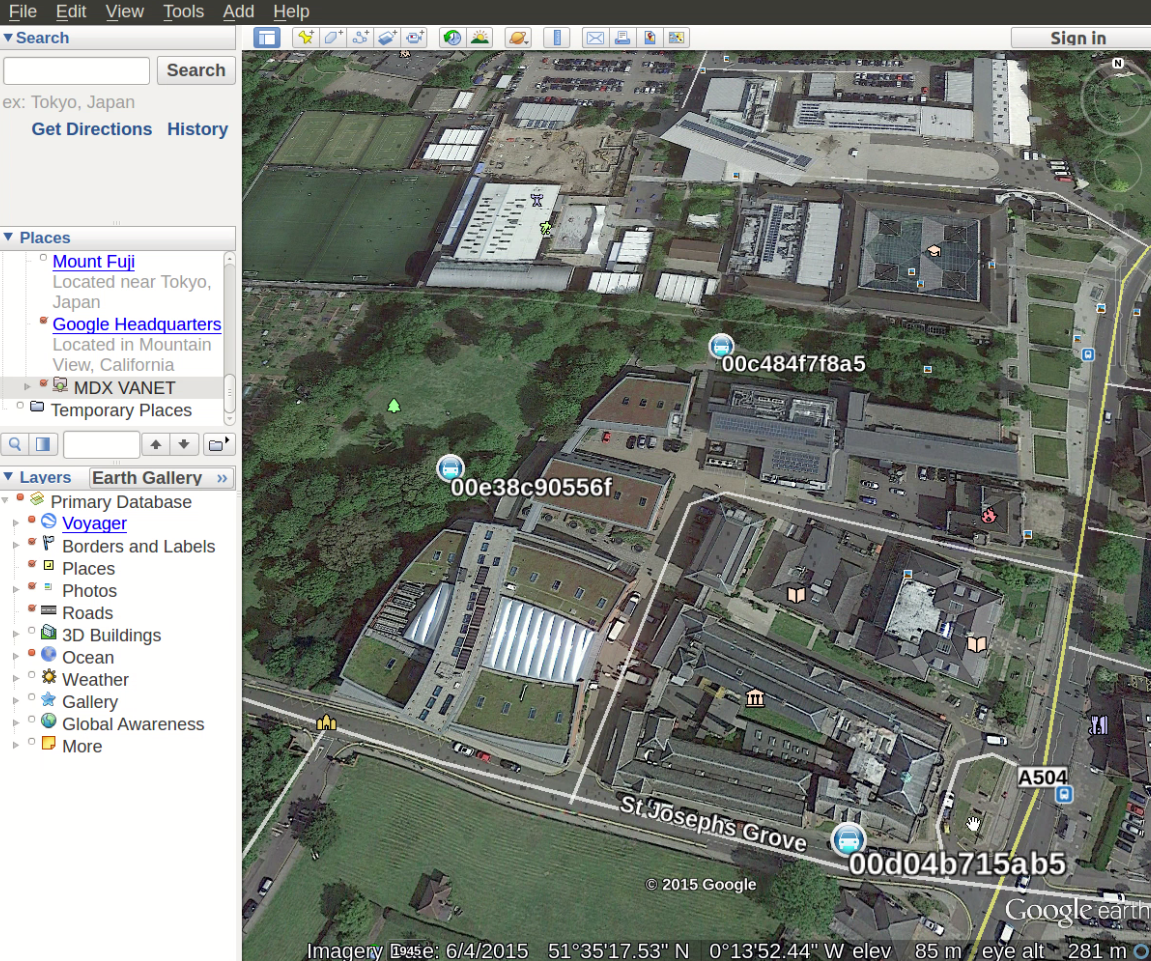1151x961 pixels.
Task: Add a placemark with the pushpin tool
Action: click(305, 37)
